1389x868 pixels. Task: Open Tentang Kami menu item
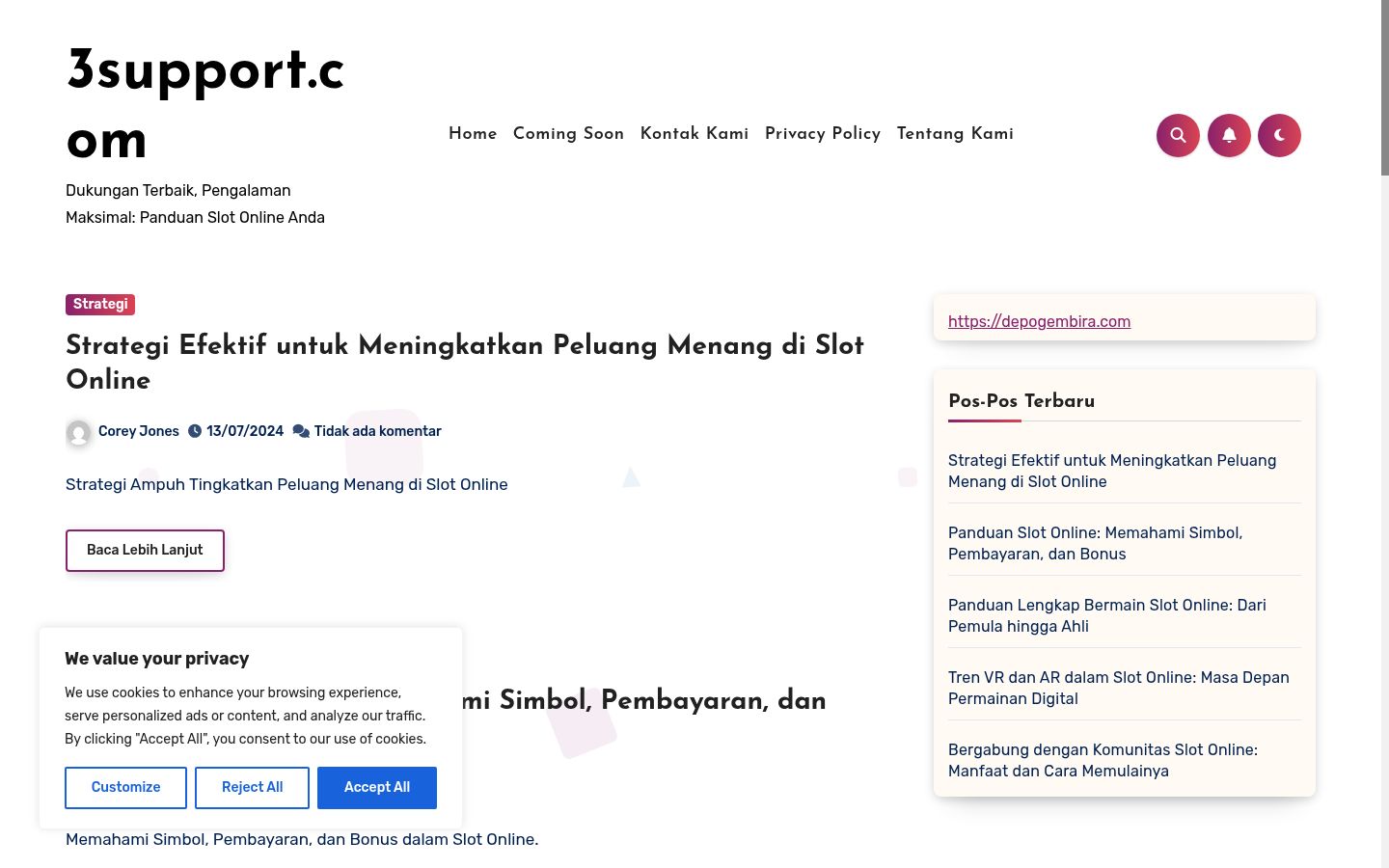(x=955, y=134)
